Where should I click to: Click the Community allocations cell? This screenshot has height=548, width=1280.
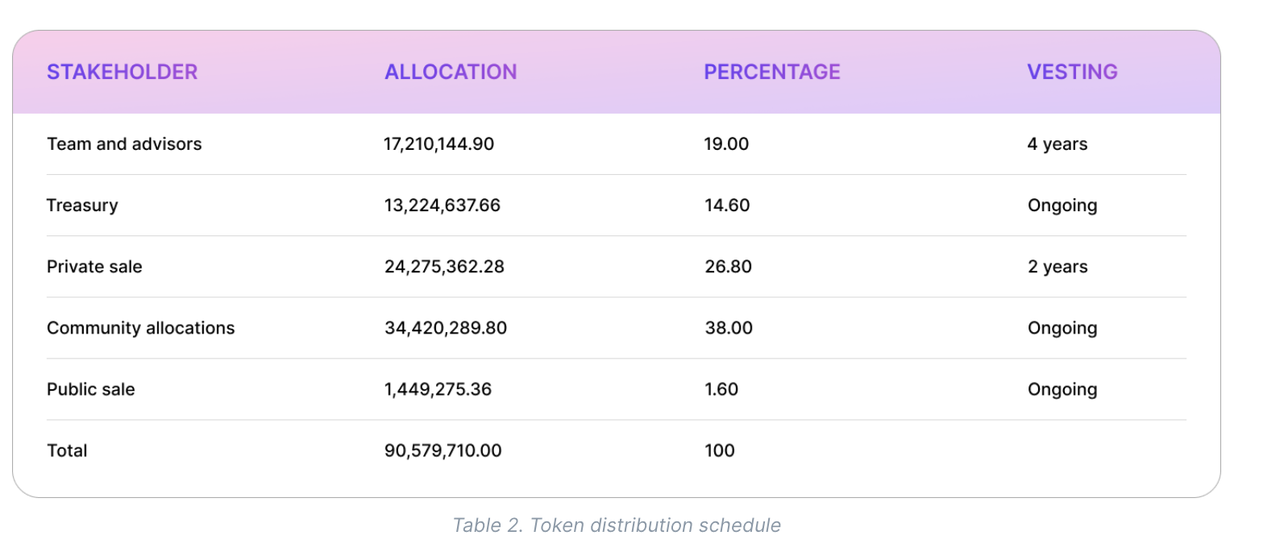140,328
